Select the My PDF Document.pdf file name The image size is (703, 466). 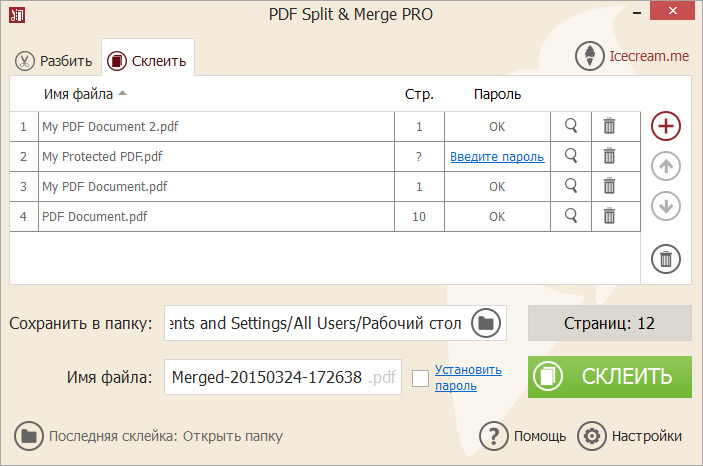[104, 187]
